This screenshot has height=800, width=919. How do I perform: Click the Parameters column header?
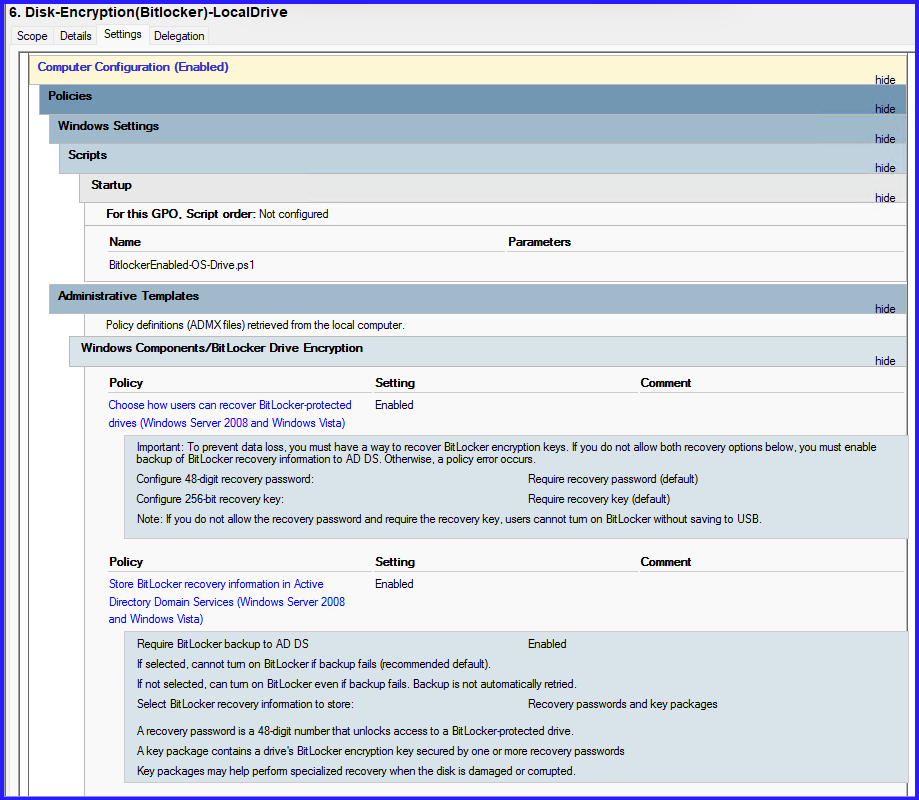(x=539, y=242)
